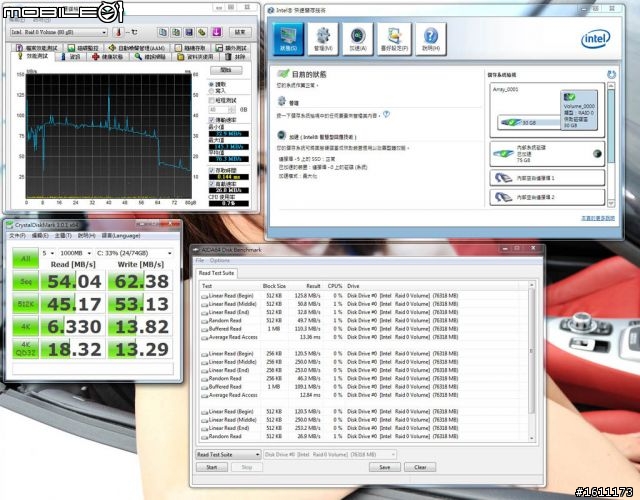Image resolution: width=640 pixels, height=500 pixels.
Task: Click the drive icon of Average Read Access 13.36 ms row
Action: [x=204, y=338]
